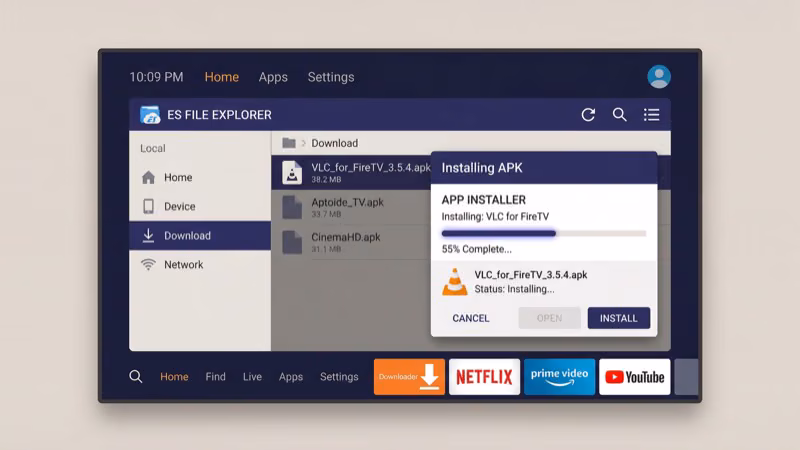The image size is (800, 450).
Task: Click the 10:09 PM clock
Action: pyautogui.click(x=156, y=77)
